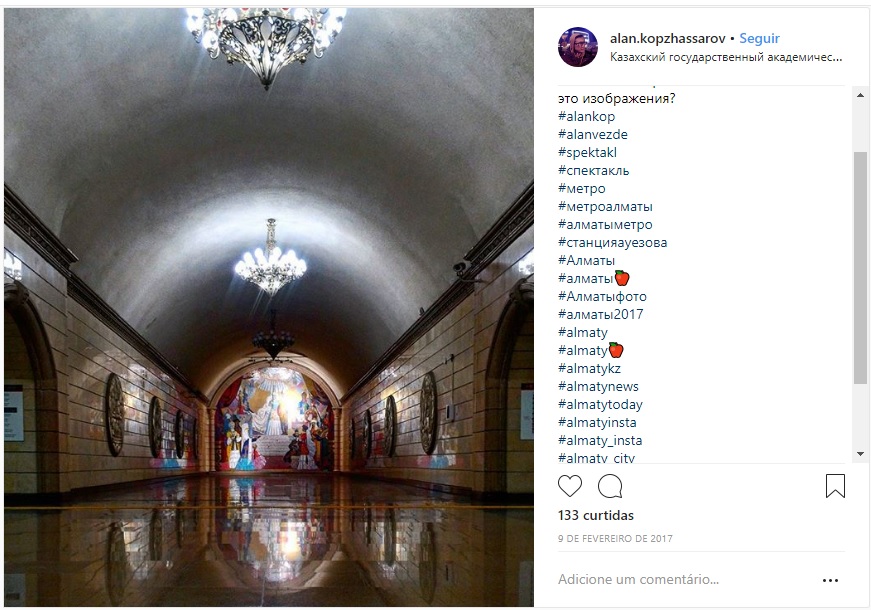Click the caption scrollbar thumb

click(860, 268)
